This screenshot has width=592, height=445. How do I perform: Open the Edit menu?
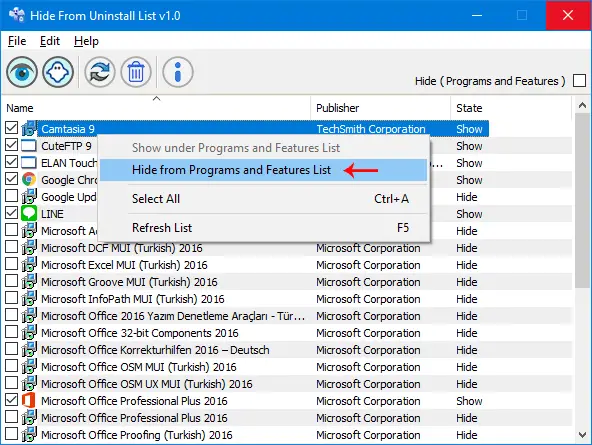coord(50,41)
